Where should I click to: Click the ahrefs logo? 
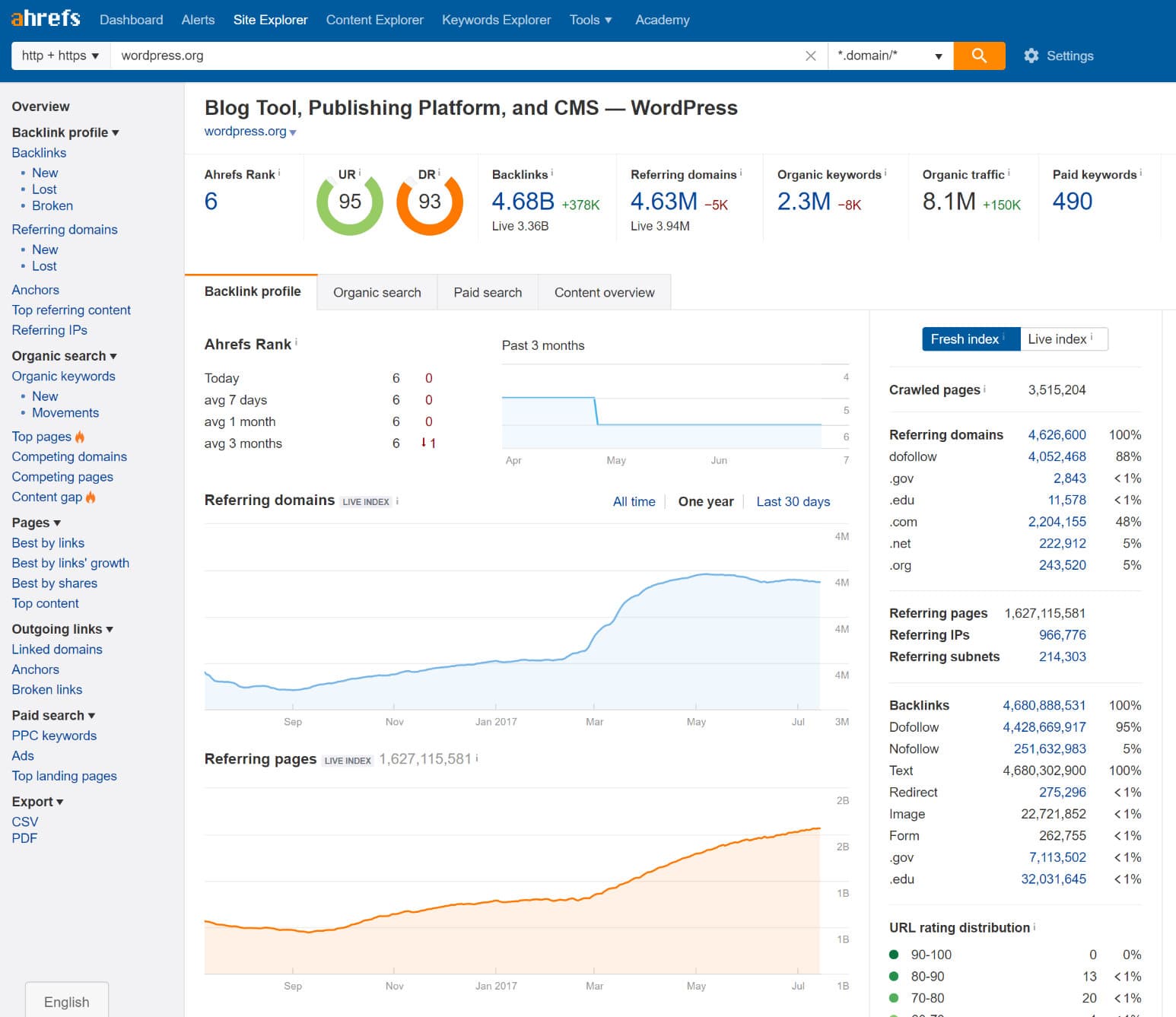46,18
